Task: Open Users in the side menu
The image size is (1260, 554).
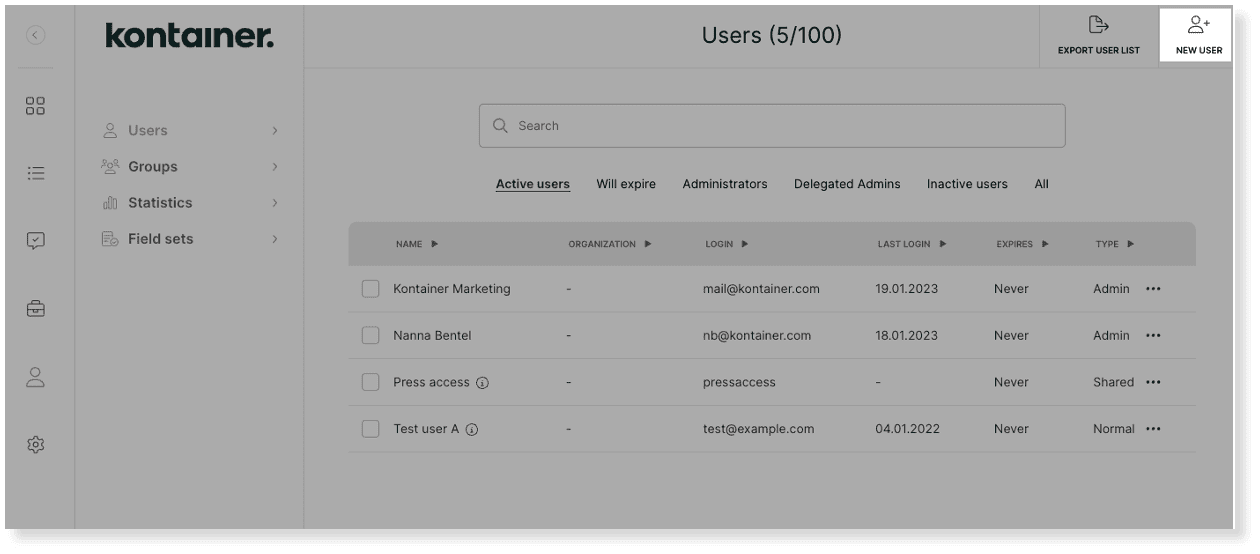Action: tap(148, 131)
